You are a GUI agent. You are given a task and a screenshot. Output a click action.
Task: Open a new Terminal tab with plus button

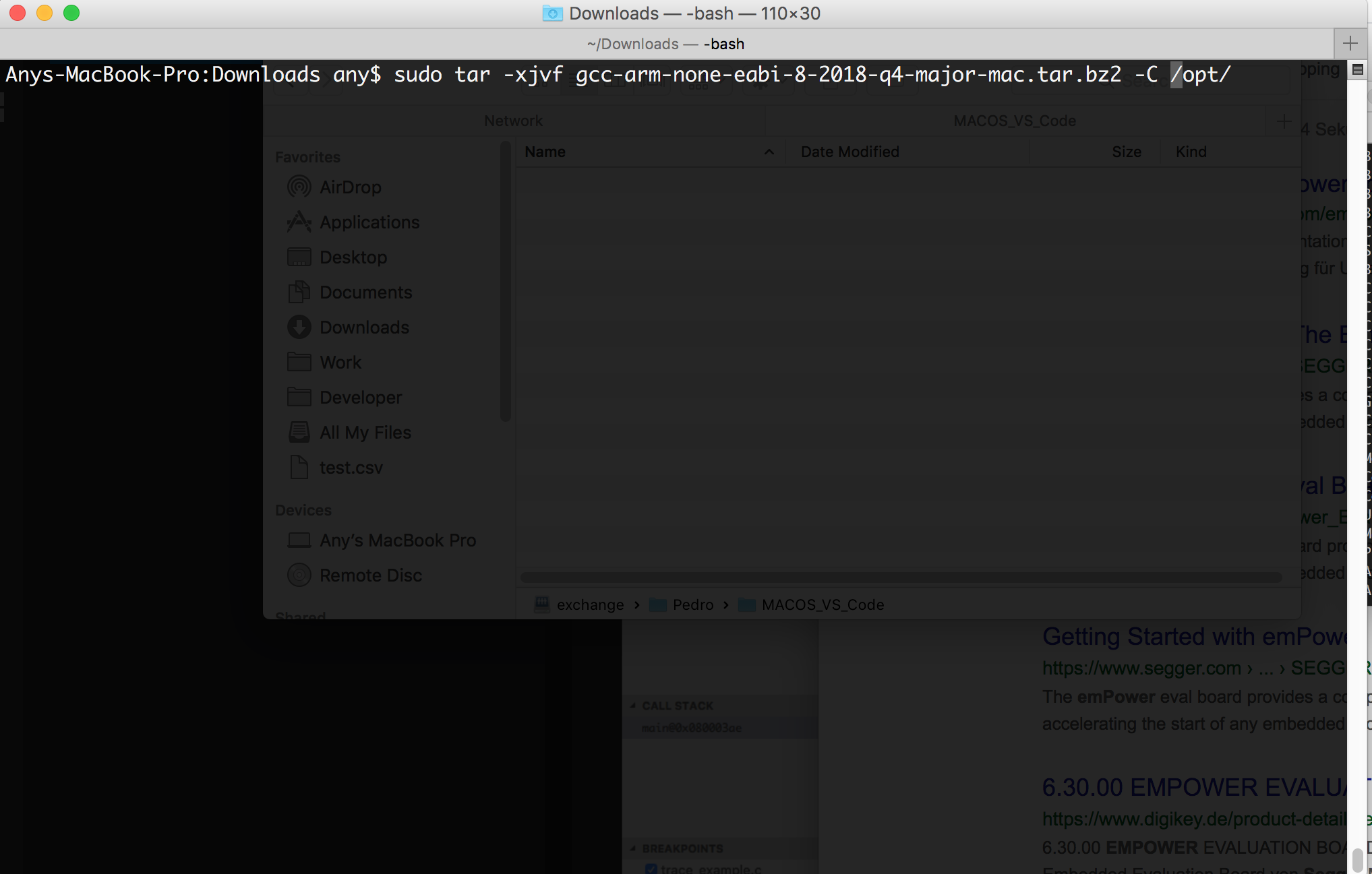click(1350, 44)
